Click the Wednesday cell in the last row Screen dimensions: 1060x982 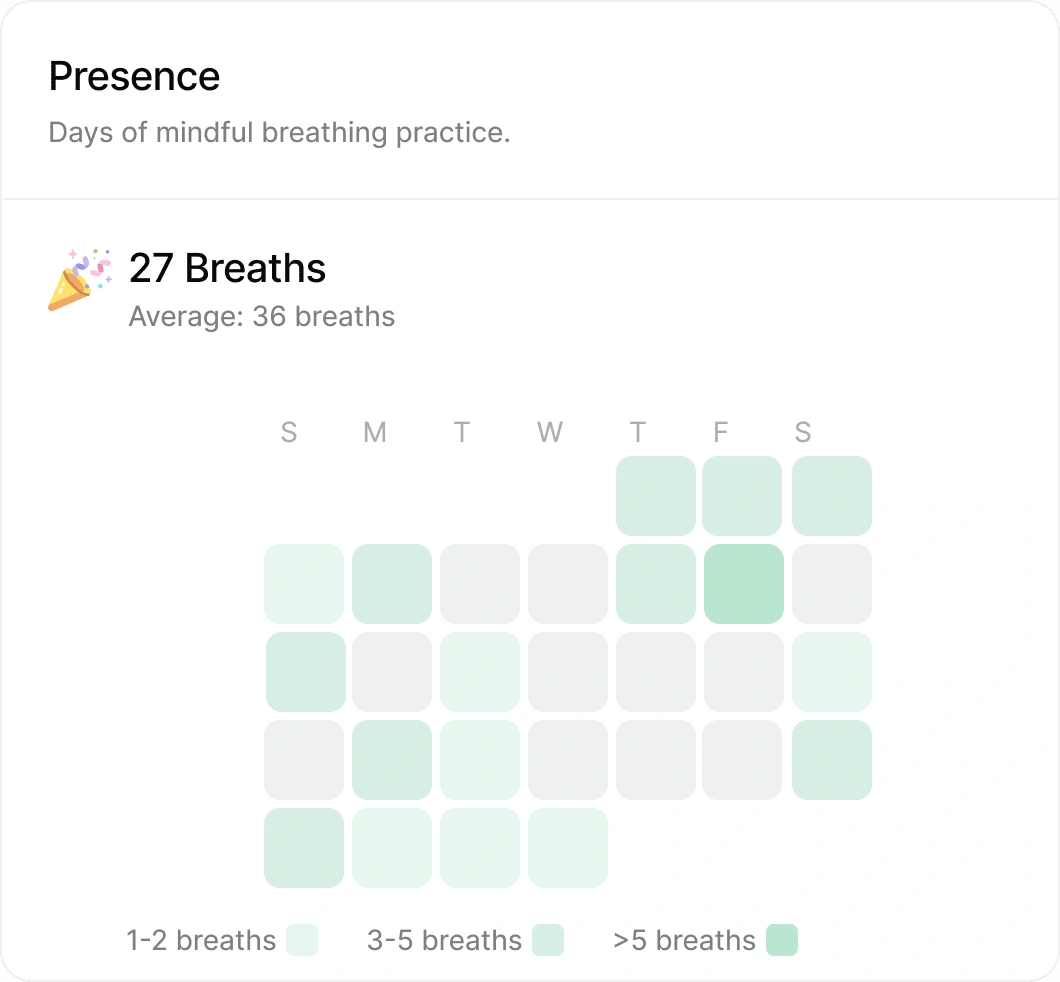(568, 848)
